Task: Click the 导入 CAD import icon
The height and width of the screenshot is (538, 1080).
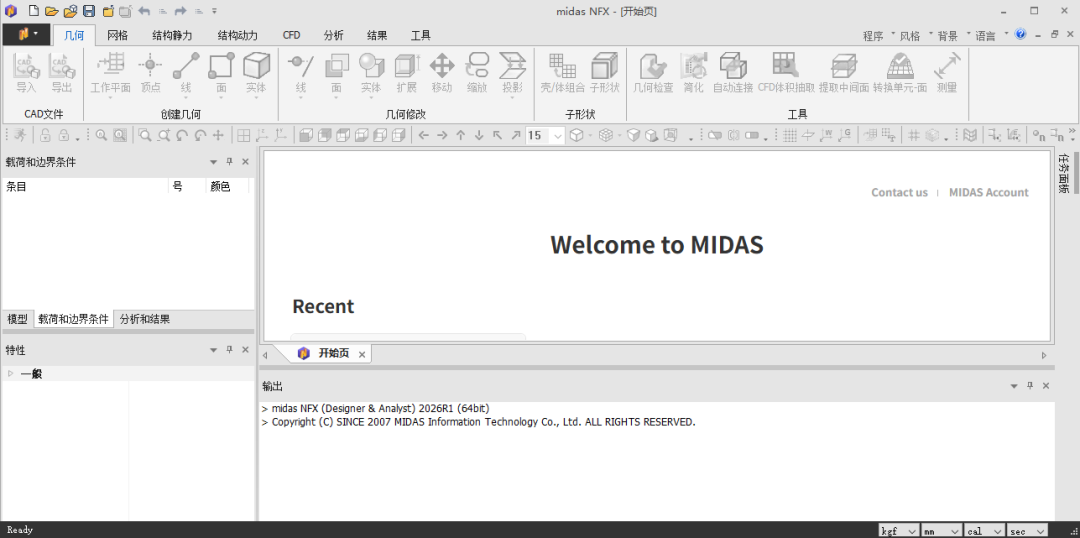Action: 26,74
